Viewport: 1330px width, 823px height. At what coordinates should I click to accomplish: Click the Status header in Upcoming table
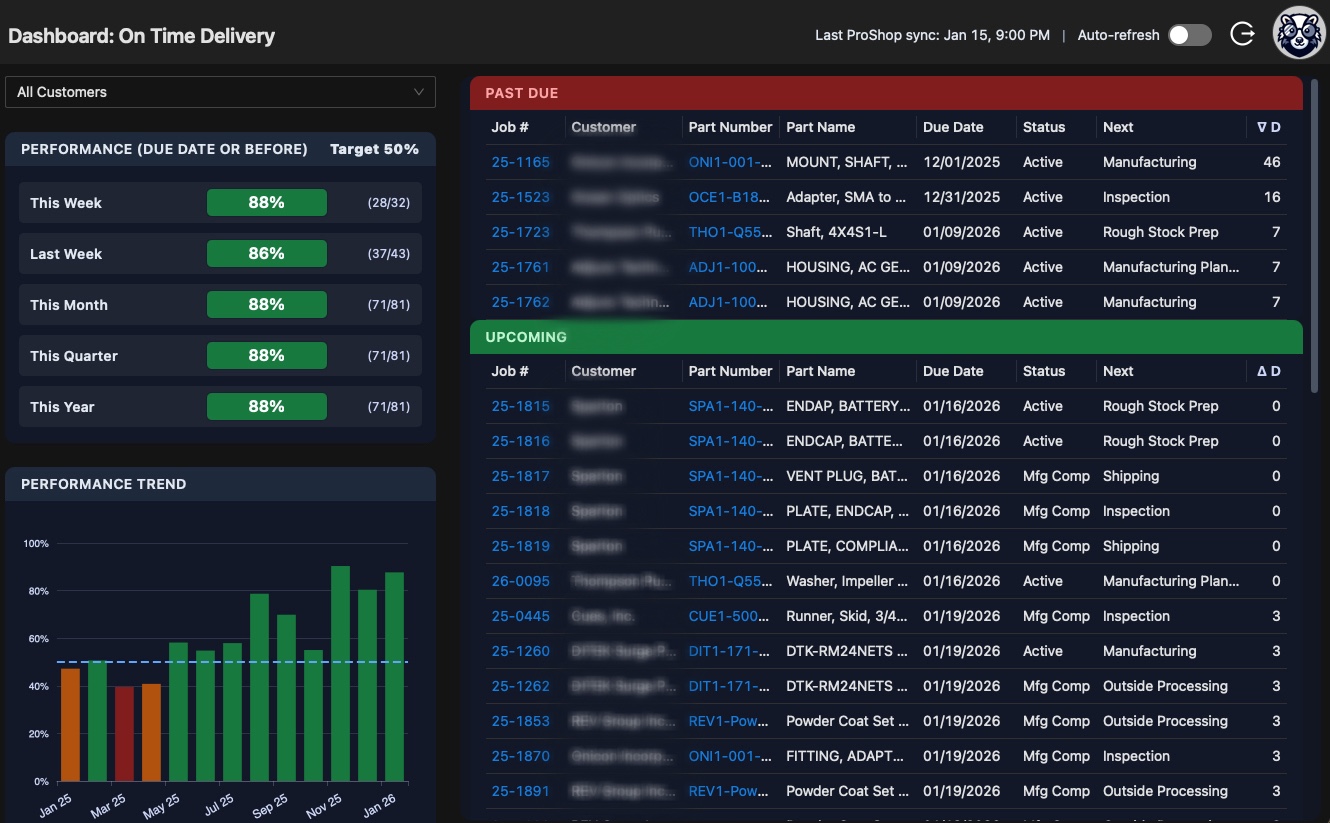1044,371
